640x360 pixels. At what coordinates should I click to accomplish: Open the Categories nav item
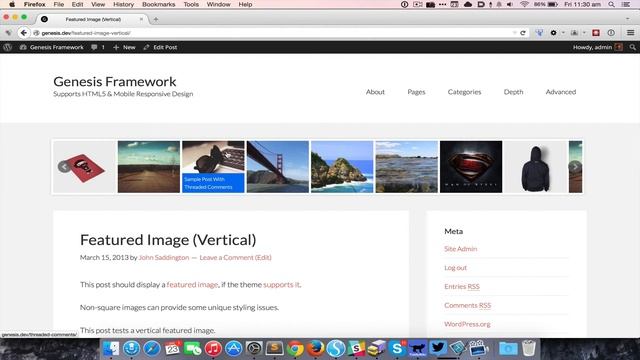coord(464,92)
